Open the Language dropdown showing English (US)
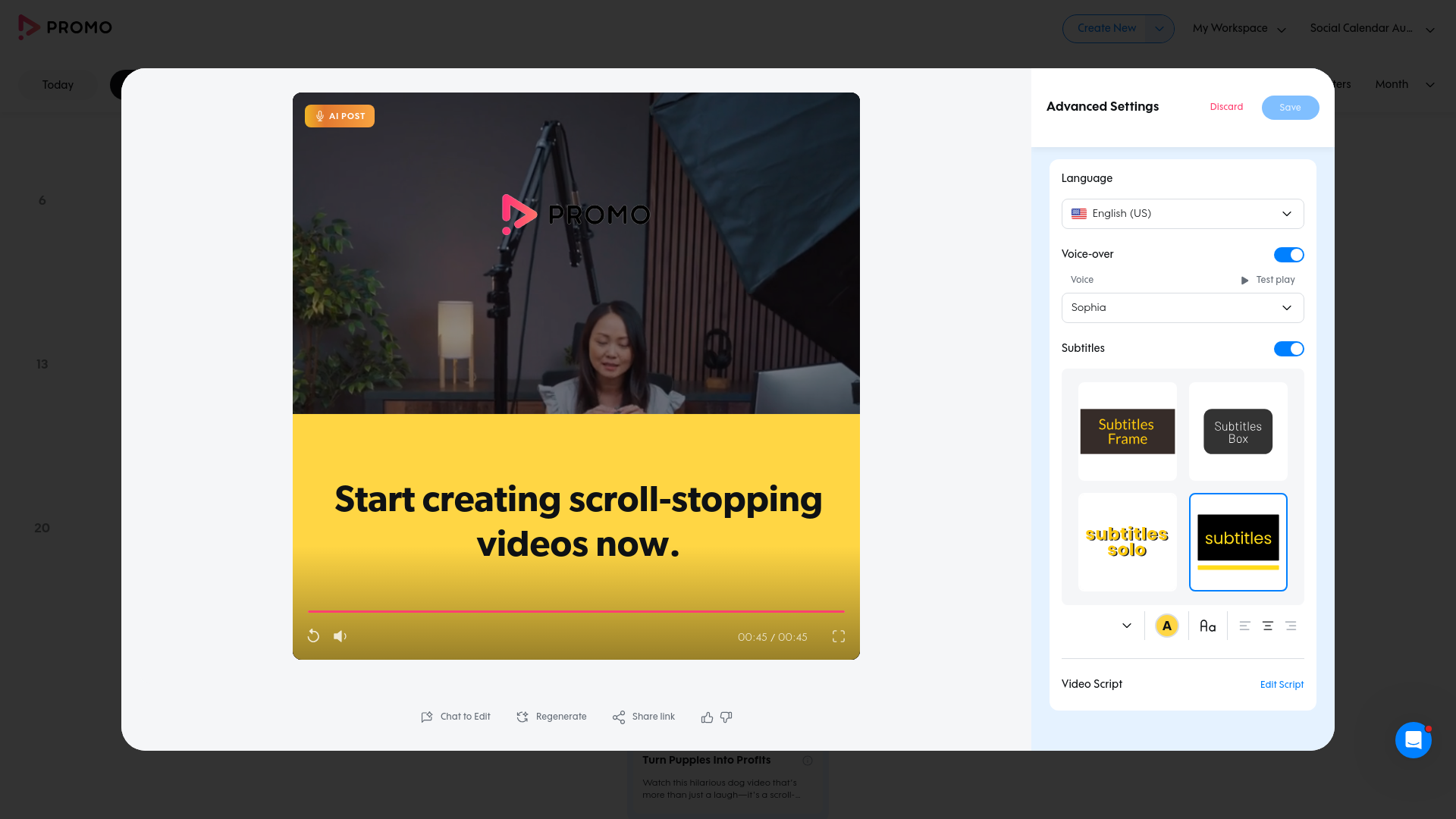Image resolution: width=1456 pixels, height=819 pixels. pos(1182,213)
